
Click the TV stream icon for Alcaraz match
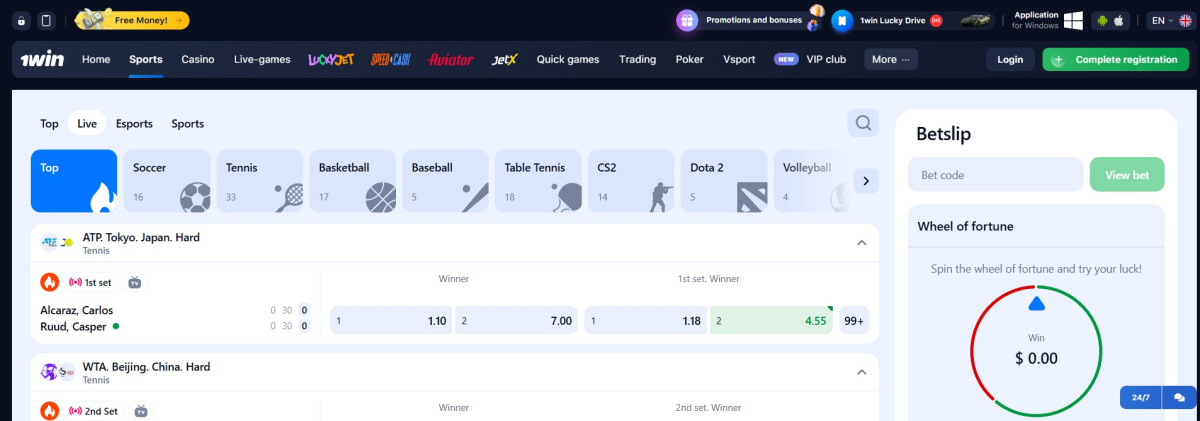(135, 283)
